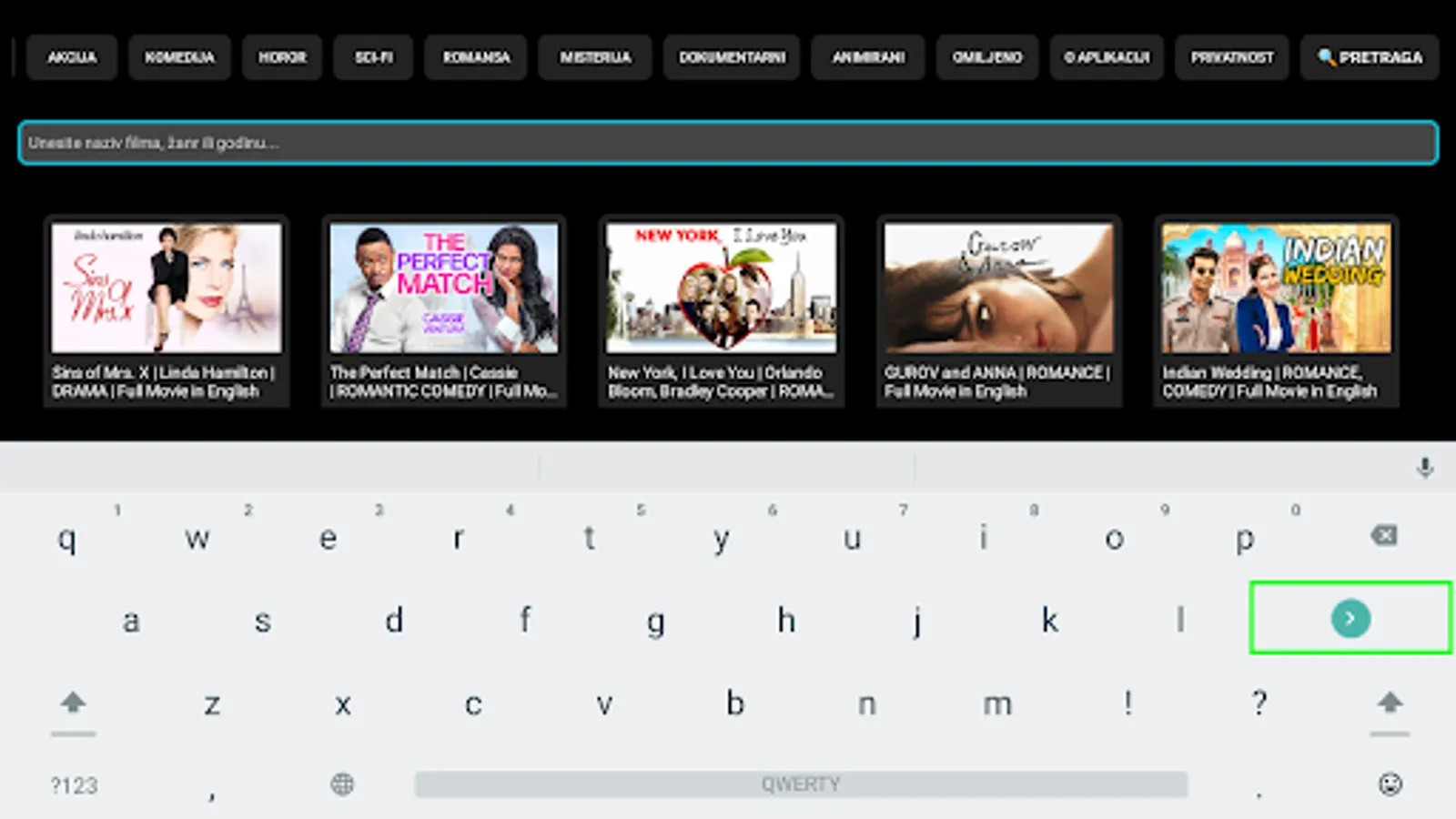The width and height of the screenshot is (1456, 819).
Task: Tap the globe language switch key
Action: click(x=342, y=784)
